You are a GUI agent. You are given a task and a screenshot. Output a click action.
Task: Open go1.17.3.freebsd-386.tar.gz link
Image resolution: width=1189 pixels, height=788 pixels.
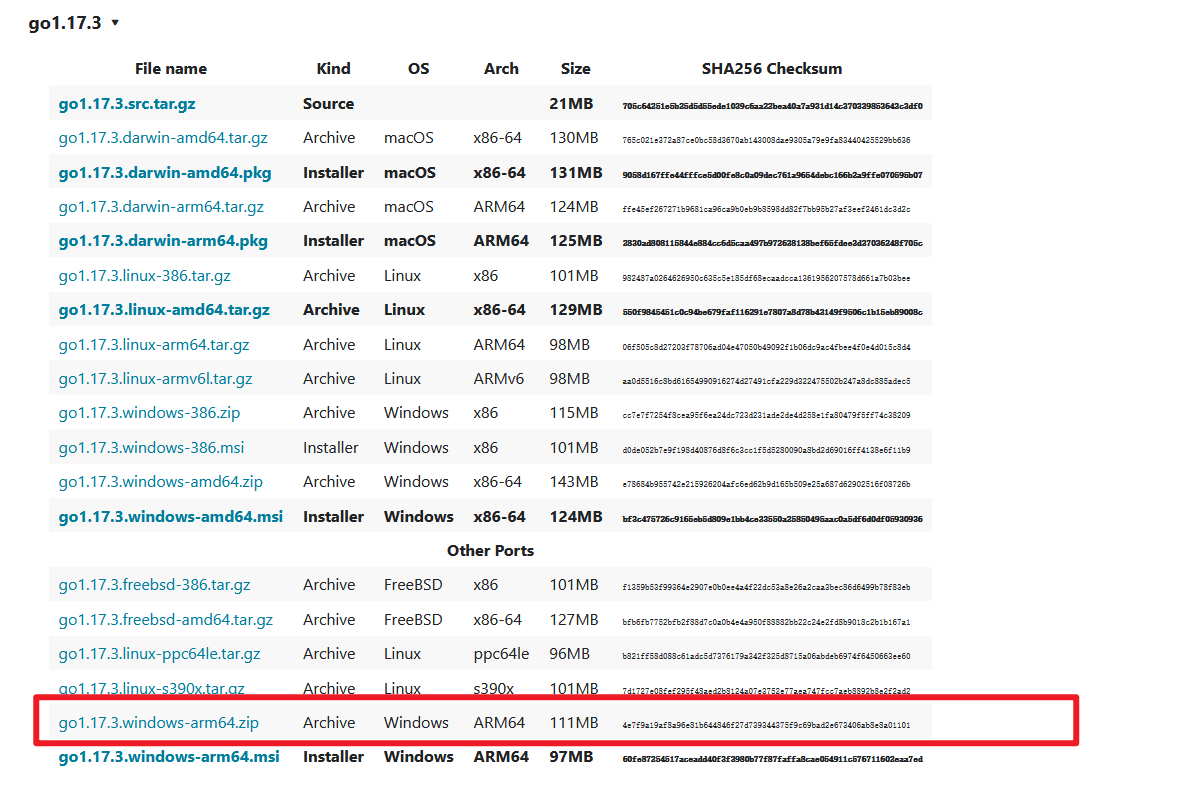click(155, 586)
